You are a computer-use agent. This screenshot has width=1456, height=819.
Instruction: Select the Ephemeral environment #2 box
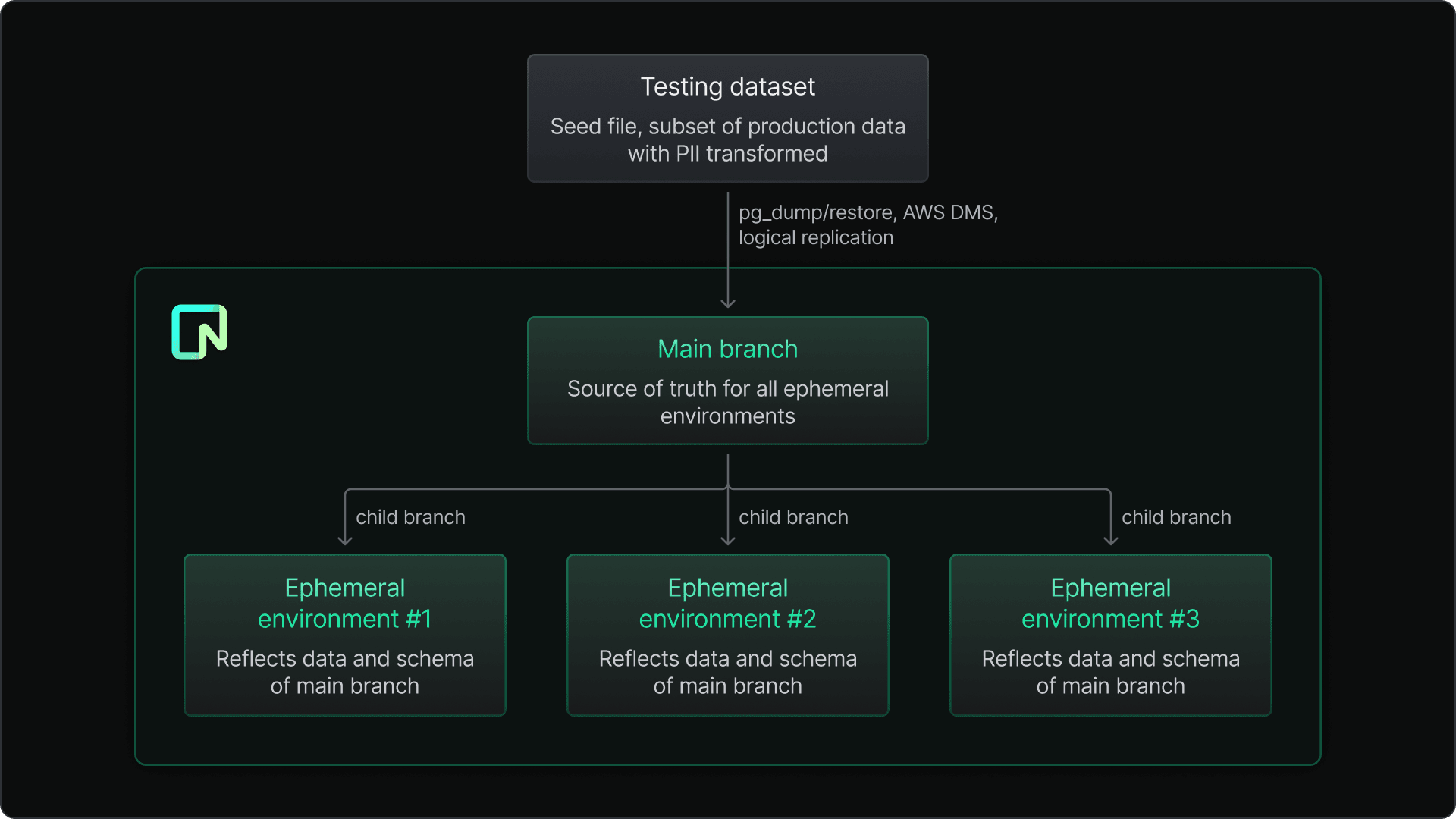[x=727, y=634]
